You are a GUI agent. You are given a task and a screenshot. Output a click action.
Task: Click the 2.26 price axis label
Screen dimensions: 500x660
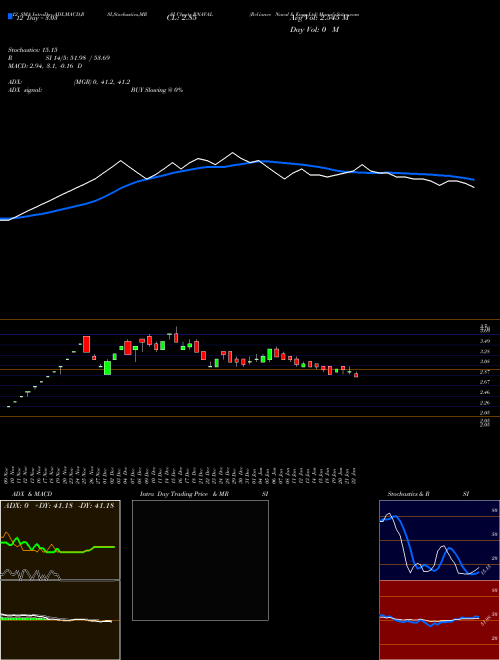coord(484,403)
